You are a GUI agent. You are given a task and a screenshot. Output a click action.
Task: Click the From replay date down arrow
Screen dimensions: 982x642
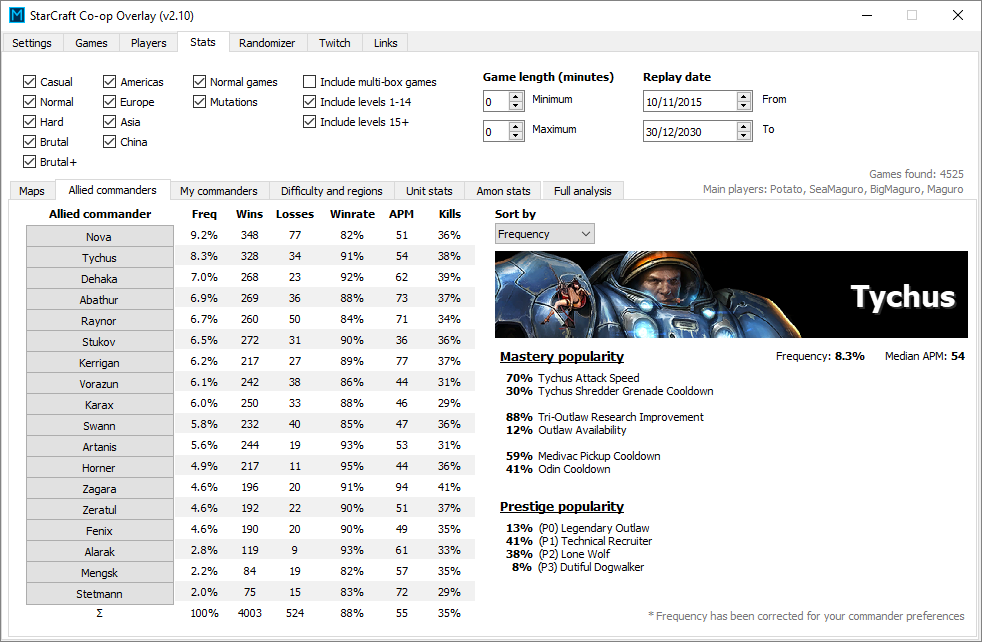click(x=744, y=106)
